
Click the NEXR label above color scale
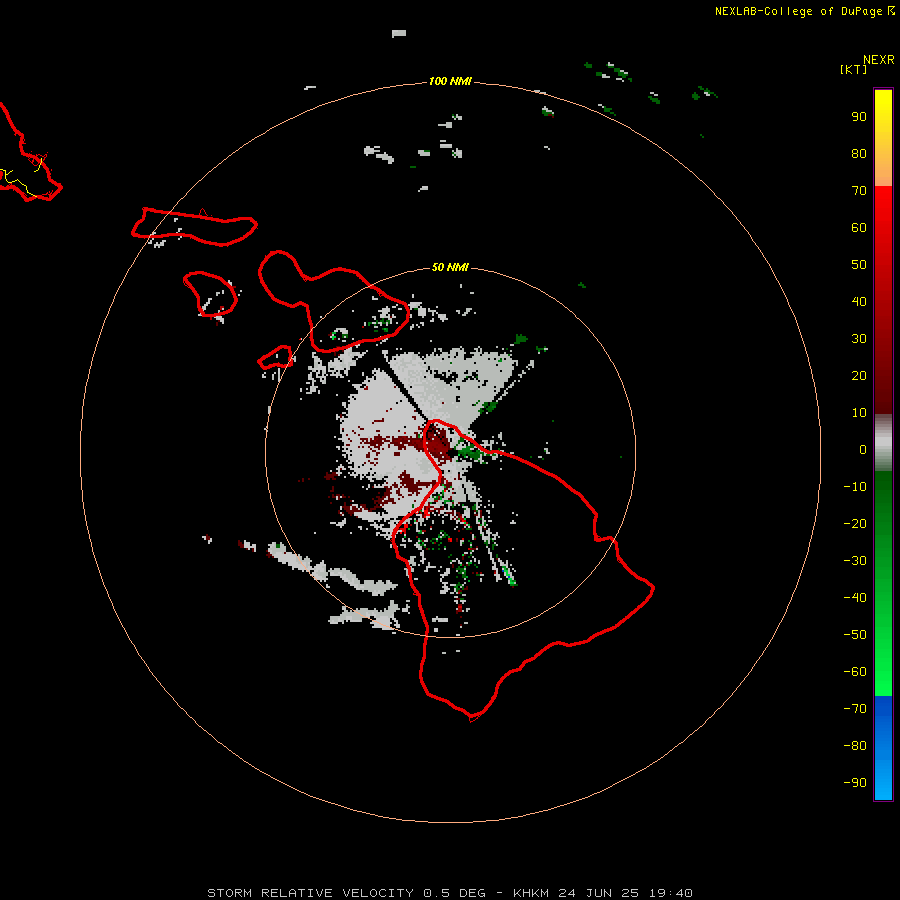click(879, 60)
